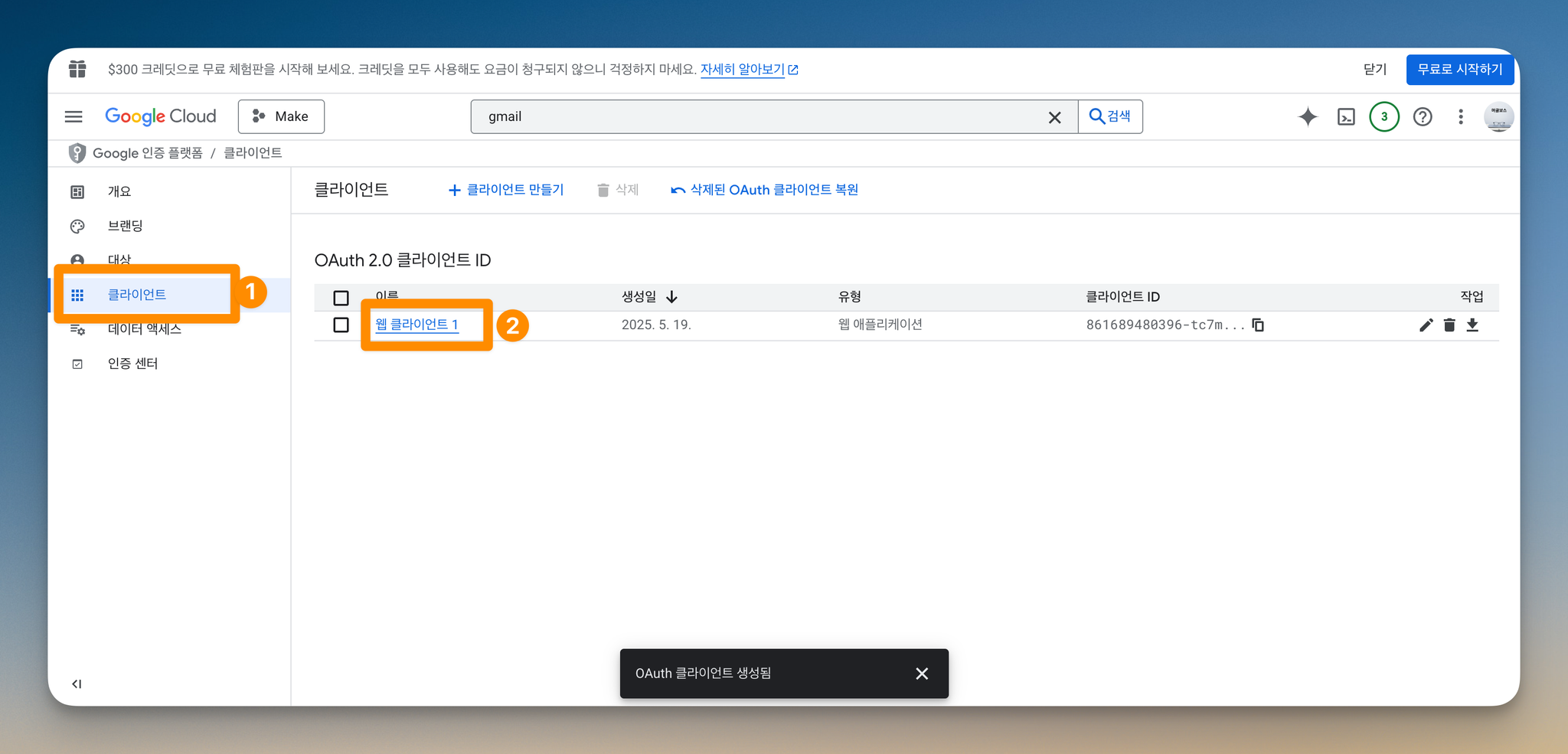Viewport: 1568px width, 754px height.
Task: Open the three-dot more options menu
Action: [1461, 116]
